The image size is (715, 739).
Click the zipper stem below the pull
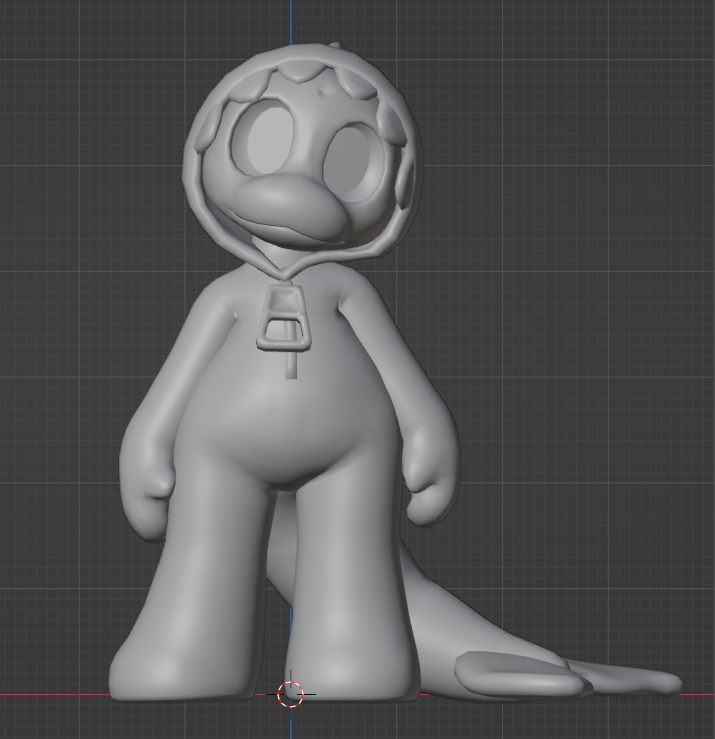click(291, 364)
